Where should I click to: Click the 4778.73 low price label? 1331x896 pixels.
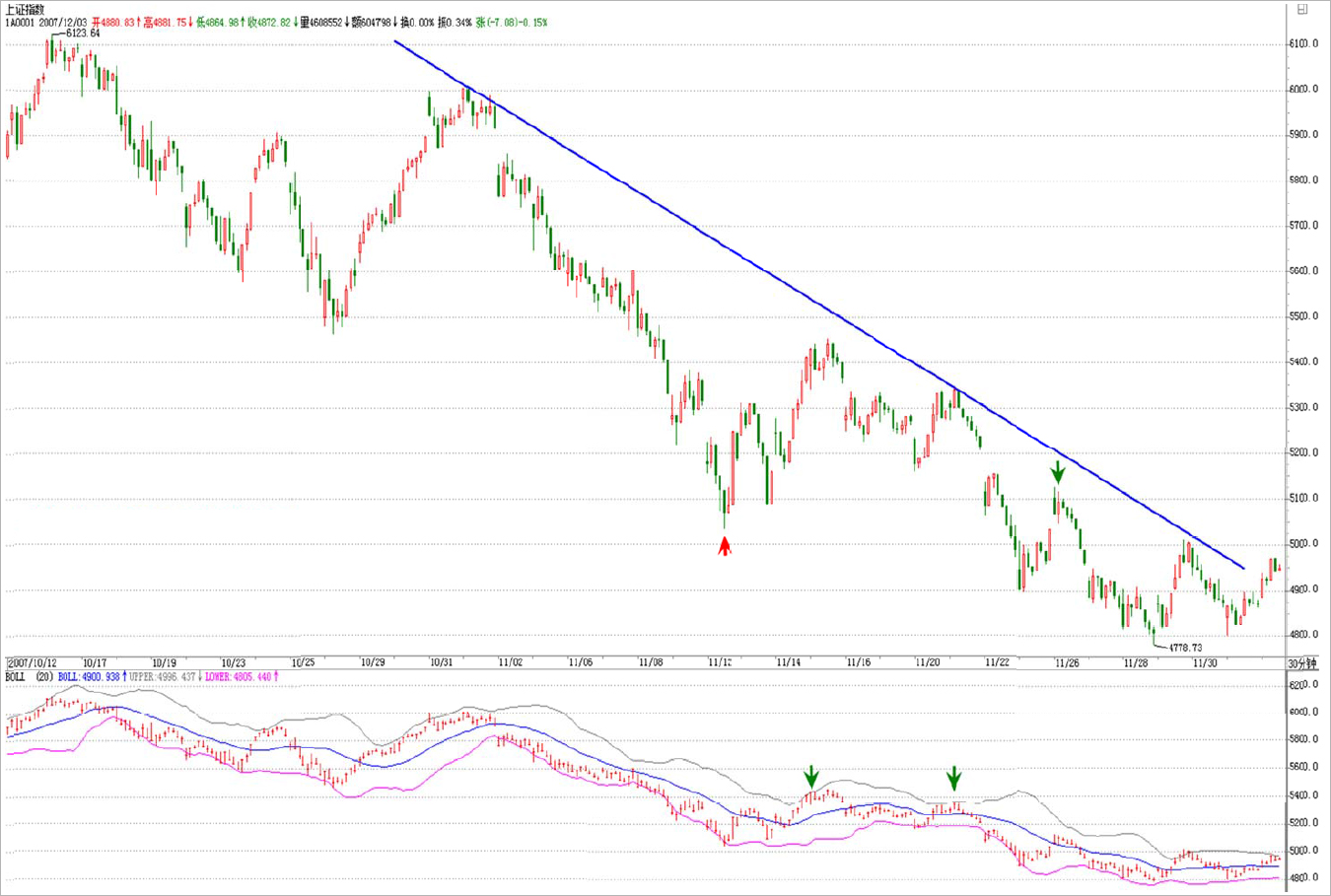tap(1184, 648)
